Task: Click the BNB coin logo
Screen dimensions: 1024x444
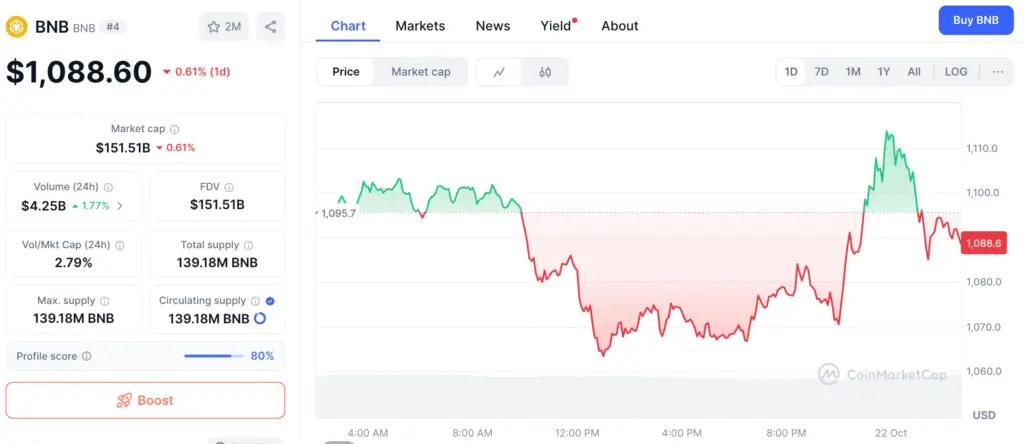Action: (17, 26)
